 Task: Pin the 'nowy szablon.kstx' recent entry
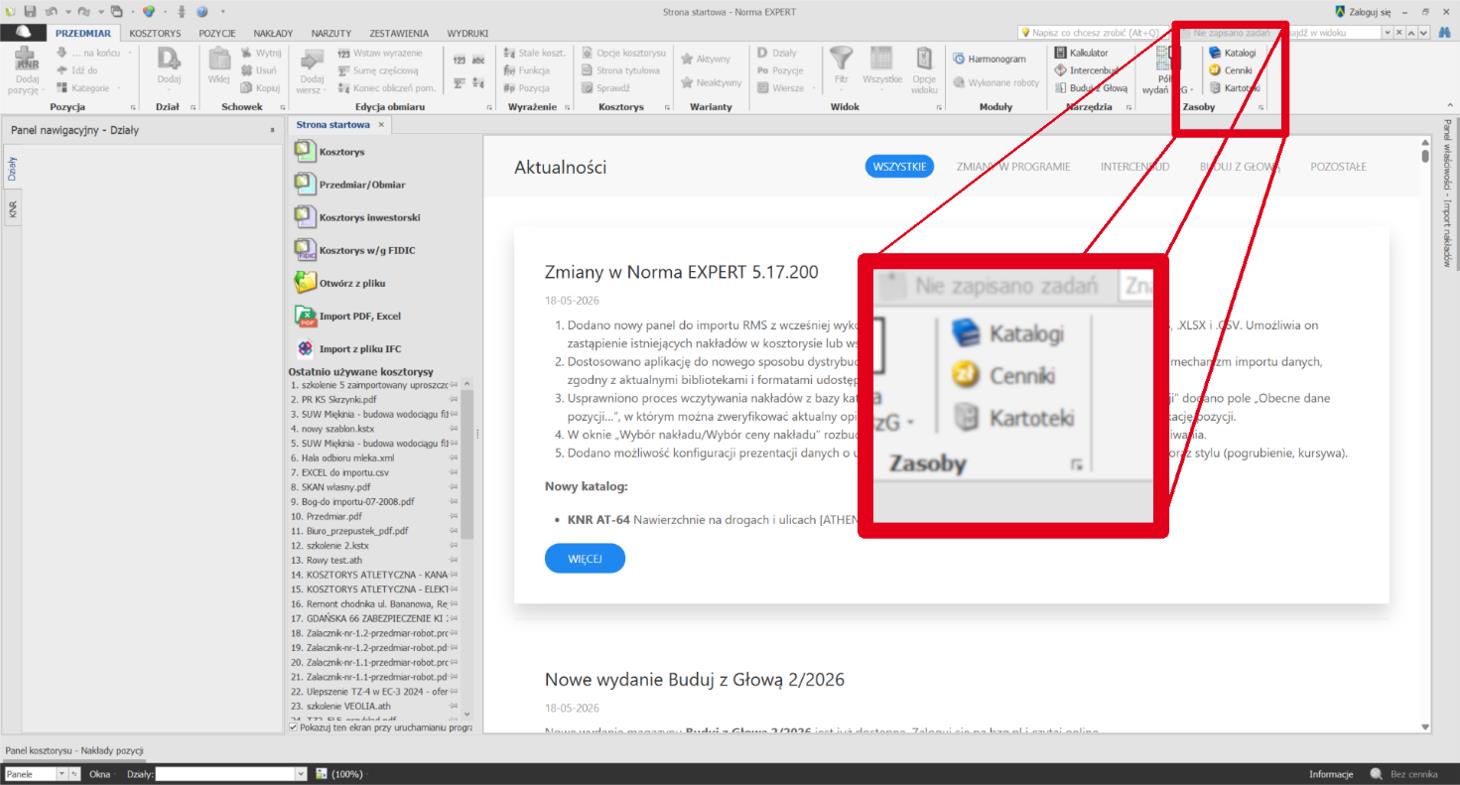point(454,429)
